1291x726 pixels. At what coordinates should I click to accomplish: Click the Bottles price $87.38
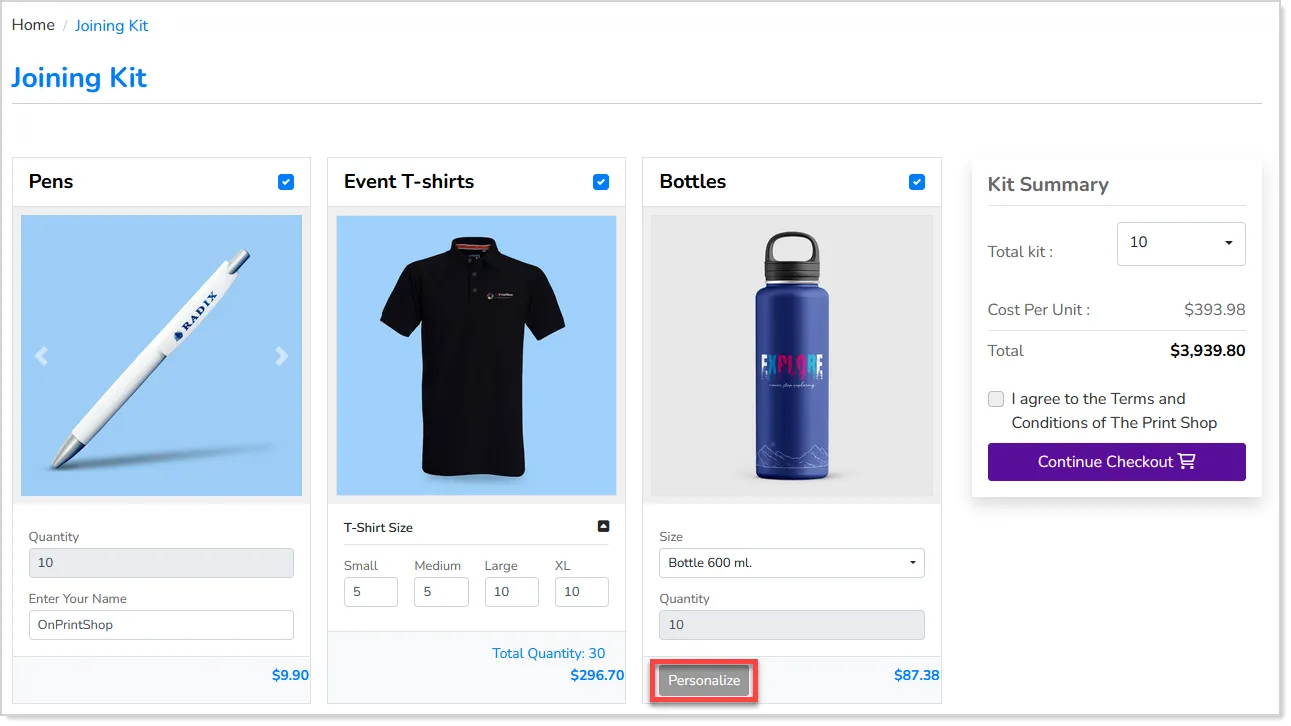(x=917, y=675)
